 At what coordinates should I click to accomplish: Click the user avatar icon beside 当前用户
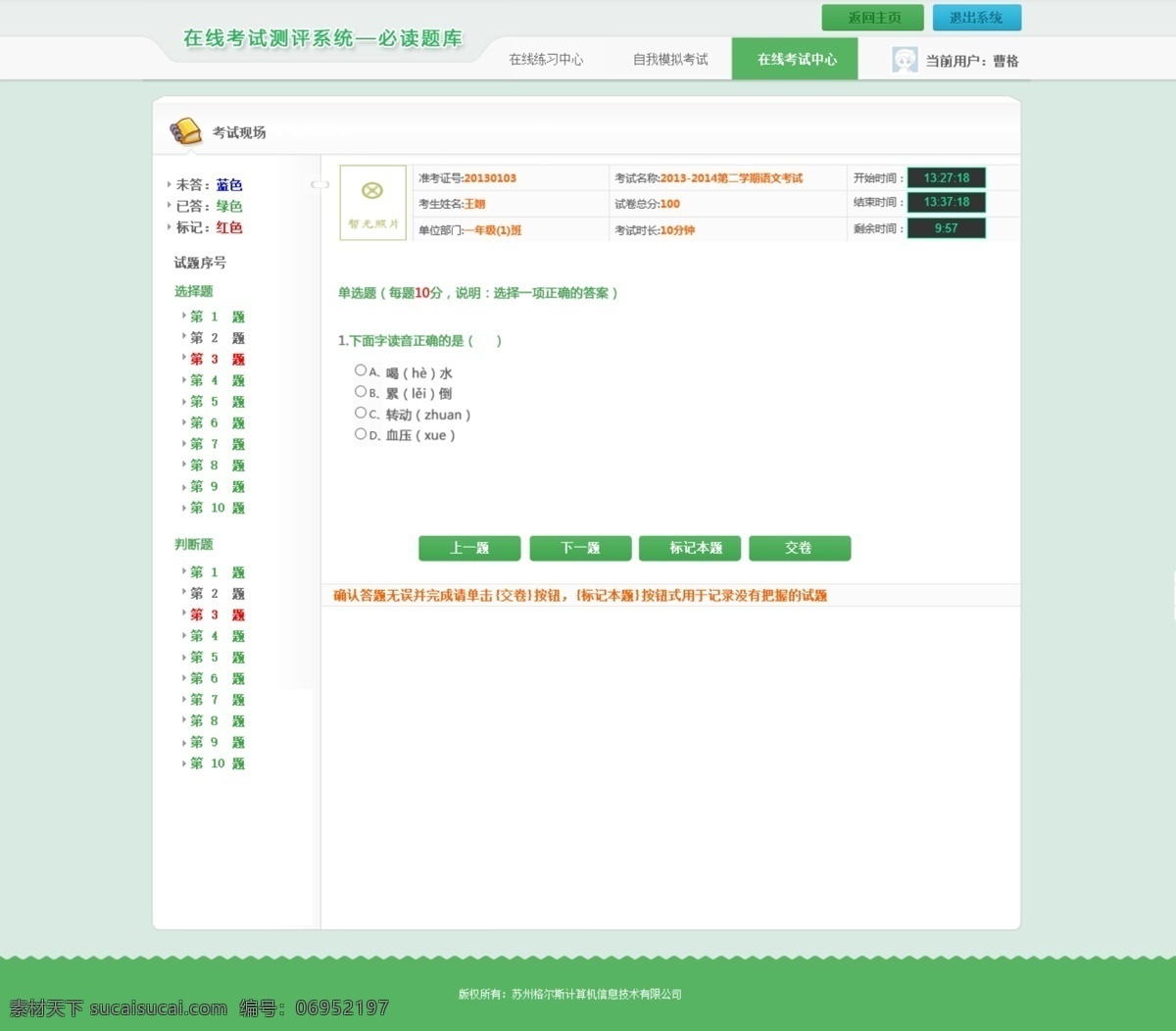[905, 60]
